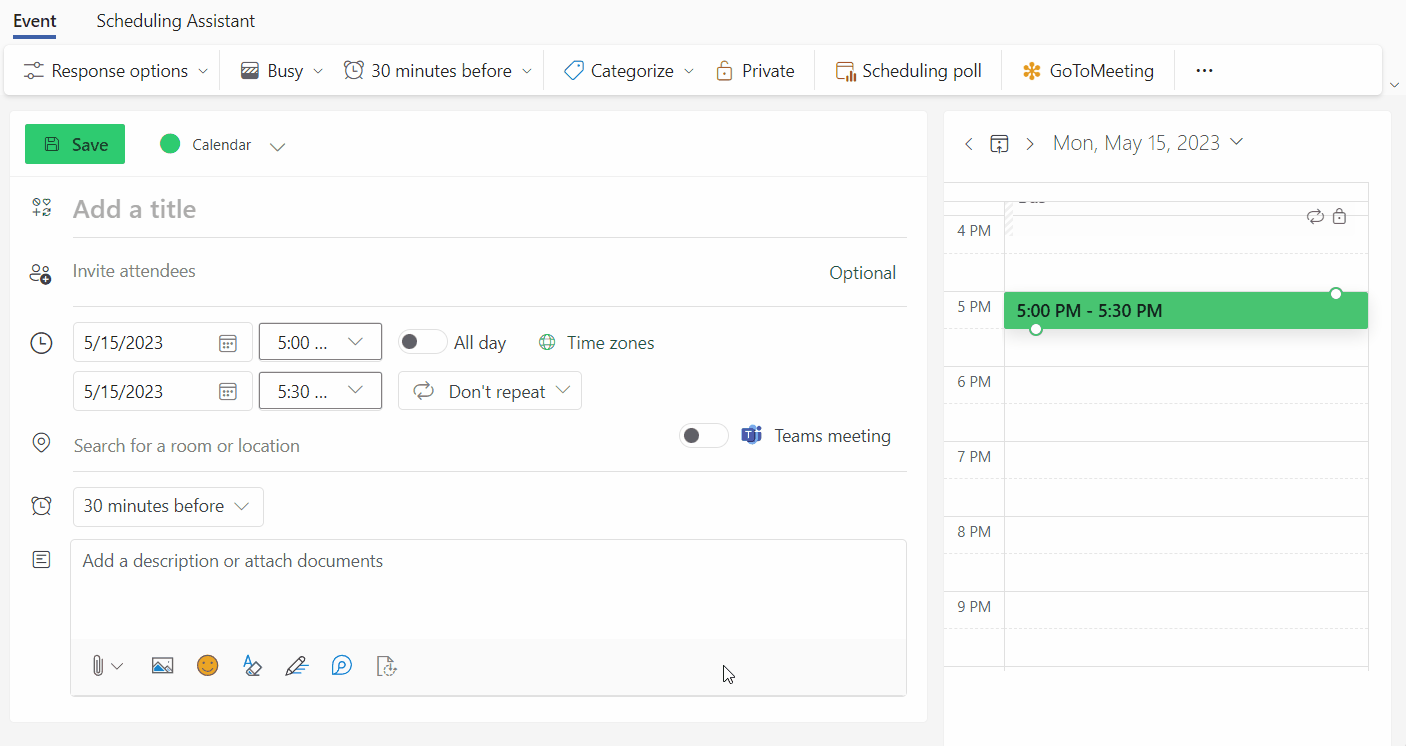The height and width of the screenshot is (746, 1406).
Task: Insert a Loop component
Action: (342, 665)
